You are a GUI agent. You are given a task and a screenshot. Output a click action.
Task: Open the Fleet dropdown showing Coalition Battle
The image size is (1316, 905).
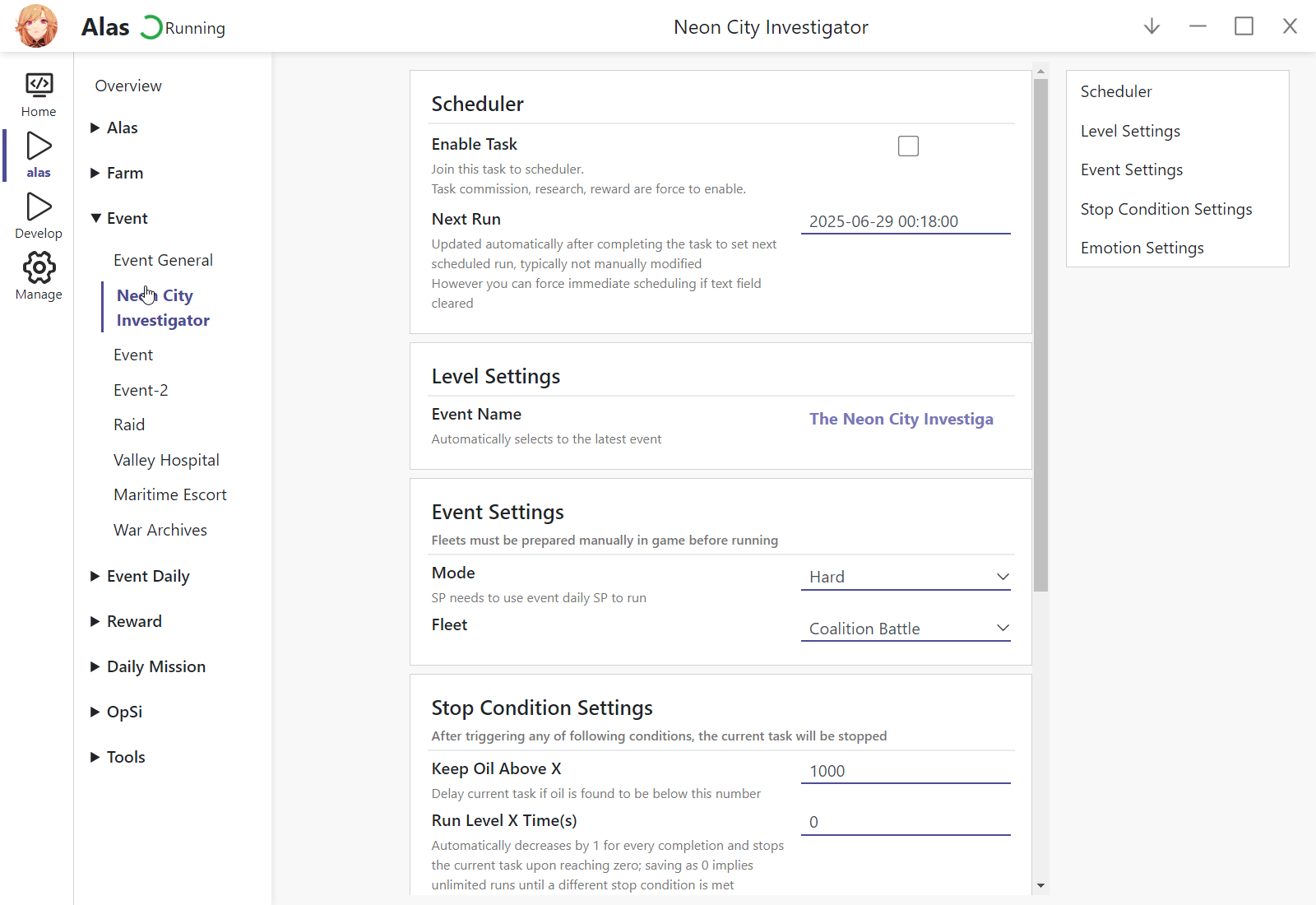(906, 629)
